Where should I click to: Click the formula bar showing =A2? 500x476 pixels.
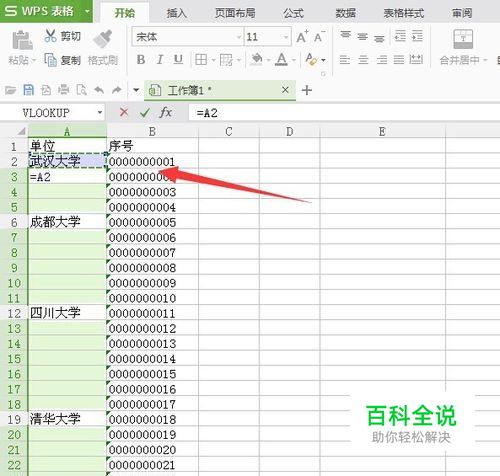tap(344, 113)
